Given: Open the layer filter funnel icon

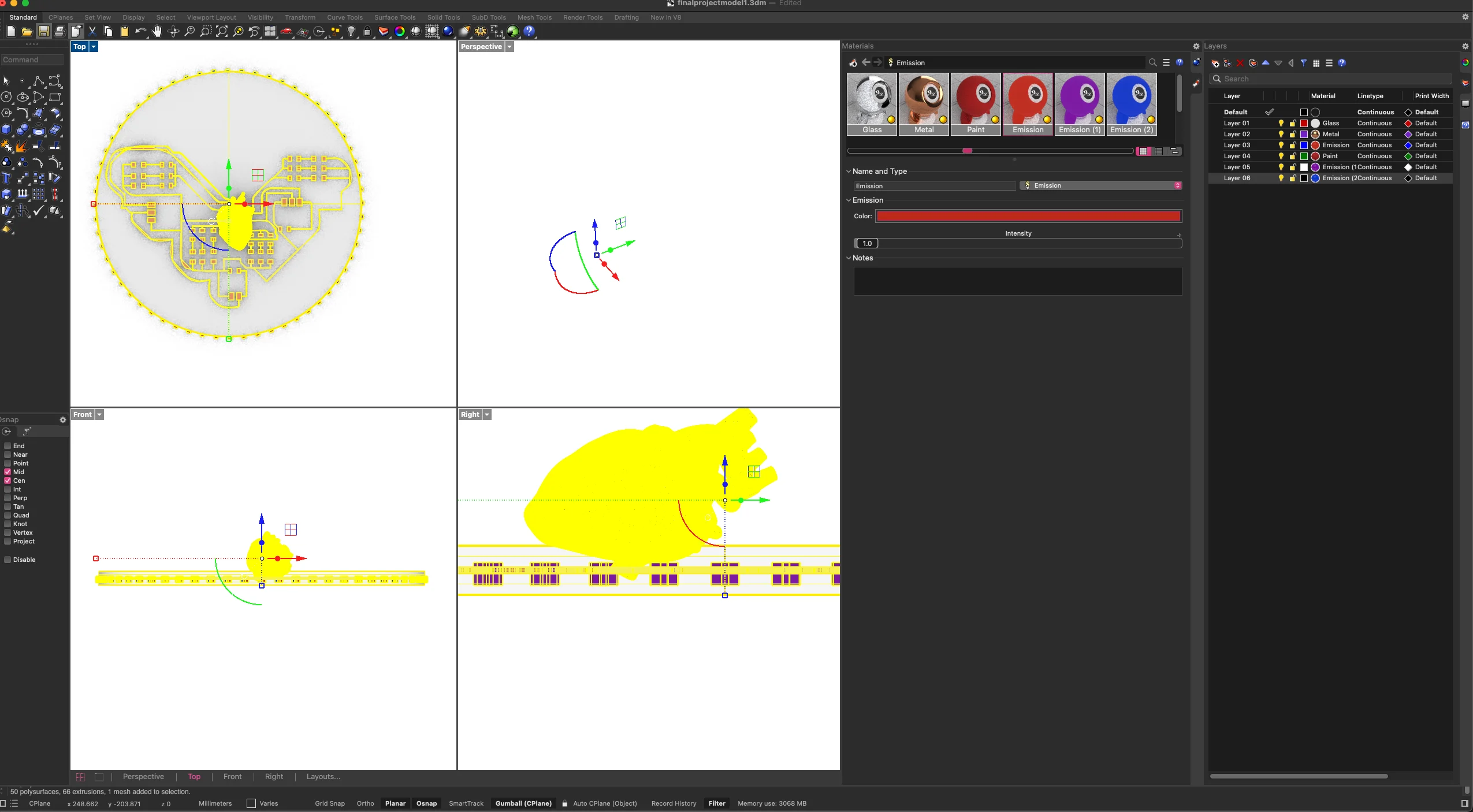Looking at the screenshot, I should (x=1304, y=64).
